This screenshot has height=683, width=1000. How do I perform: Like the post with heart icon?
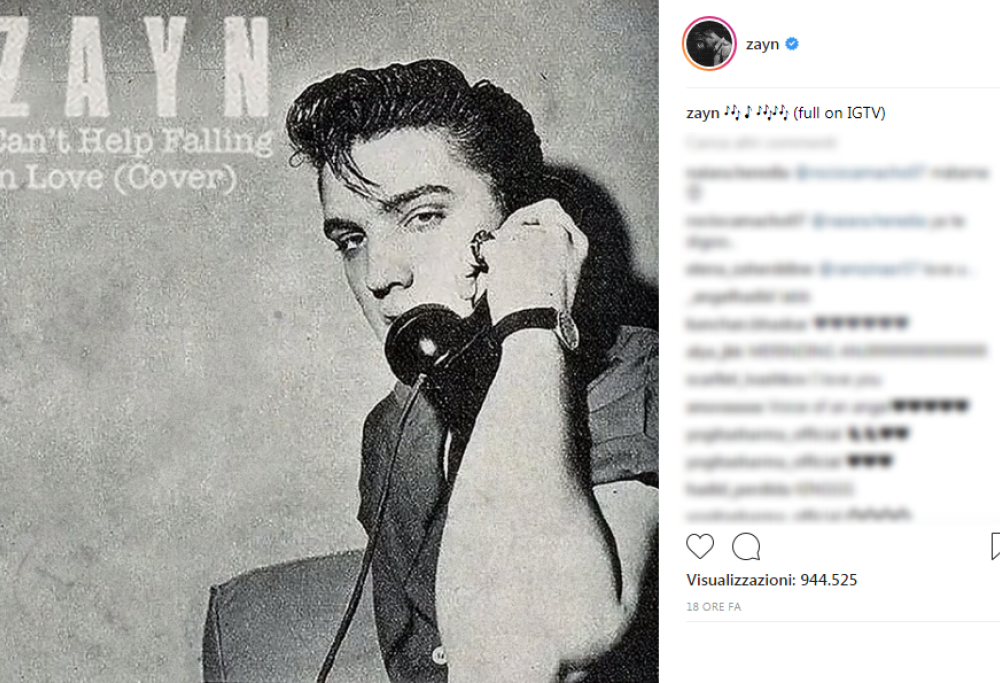(x=700, y=546)
